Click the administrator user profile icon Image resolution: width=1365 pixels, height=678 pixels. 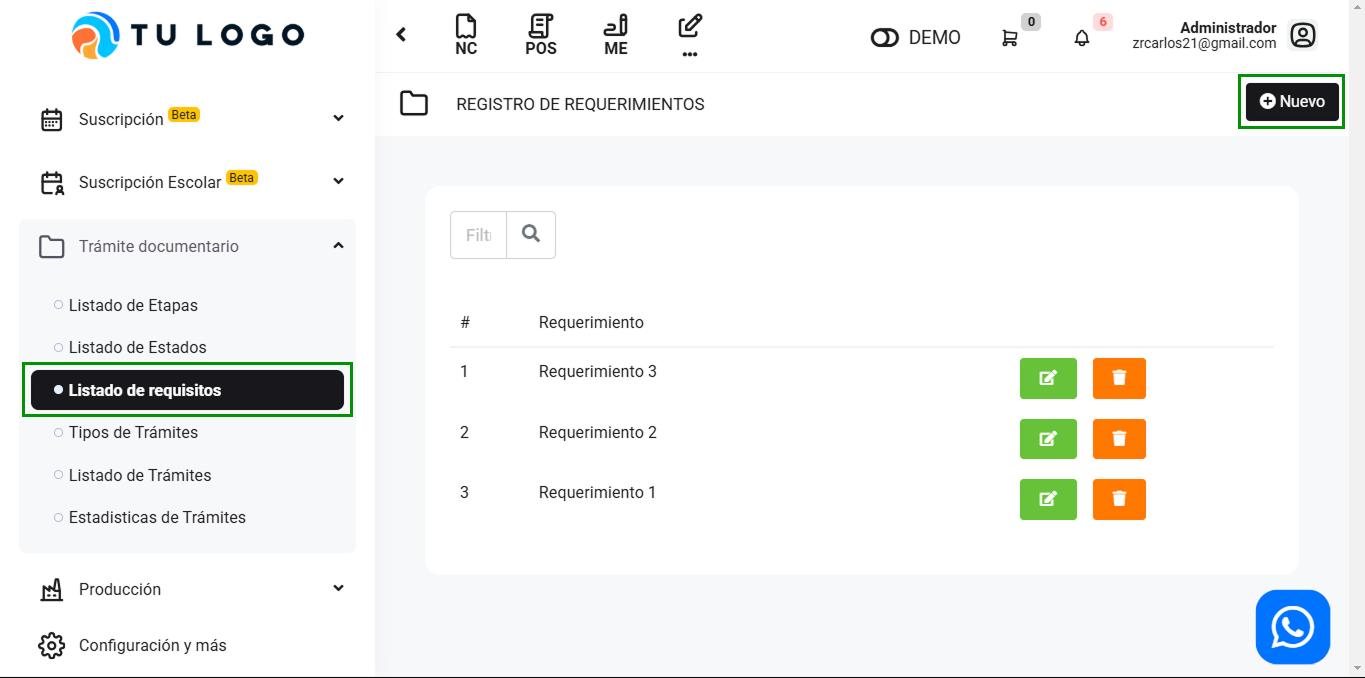1302,36
